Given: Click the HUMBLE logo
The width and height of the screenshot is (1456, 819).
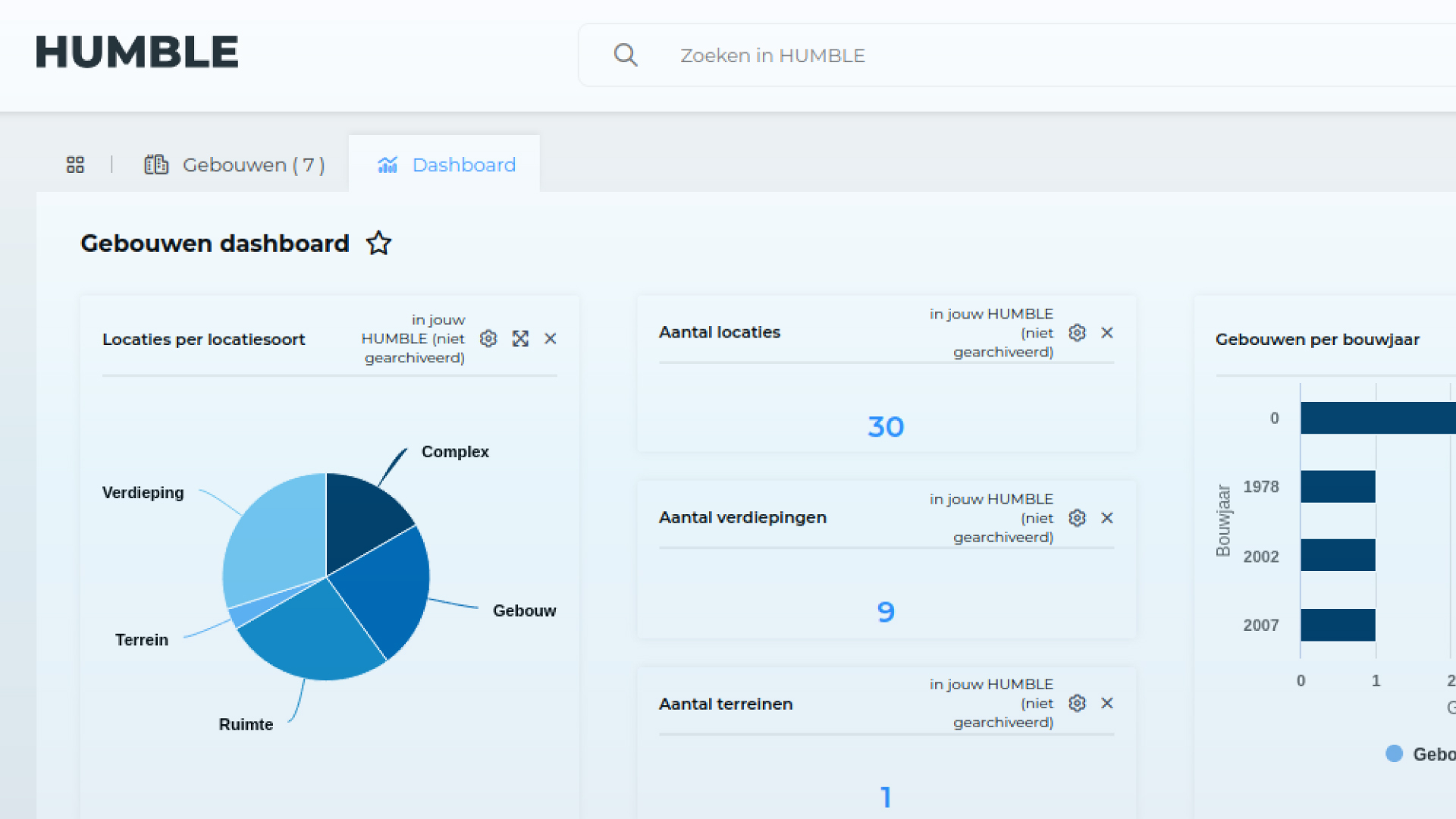Looking at the screenshot, I should coord(137,52).
